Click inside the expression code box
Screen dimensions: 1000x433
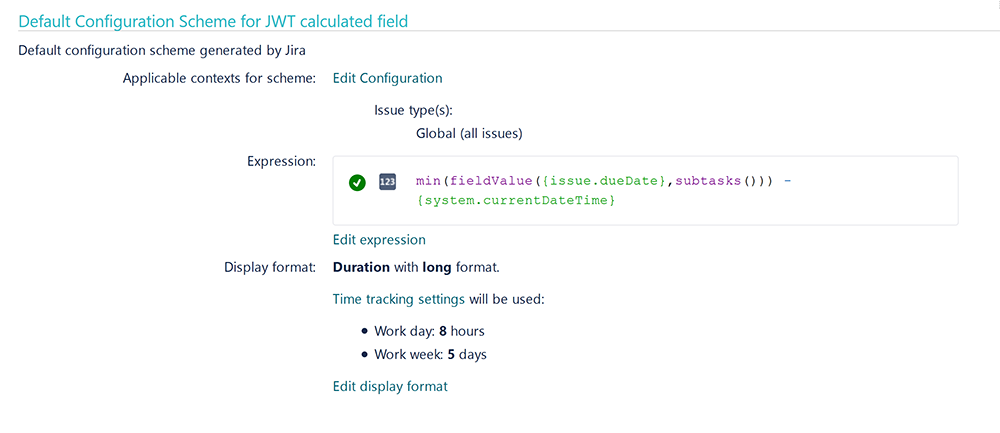pos(645,191)
